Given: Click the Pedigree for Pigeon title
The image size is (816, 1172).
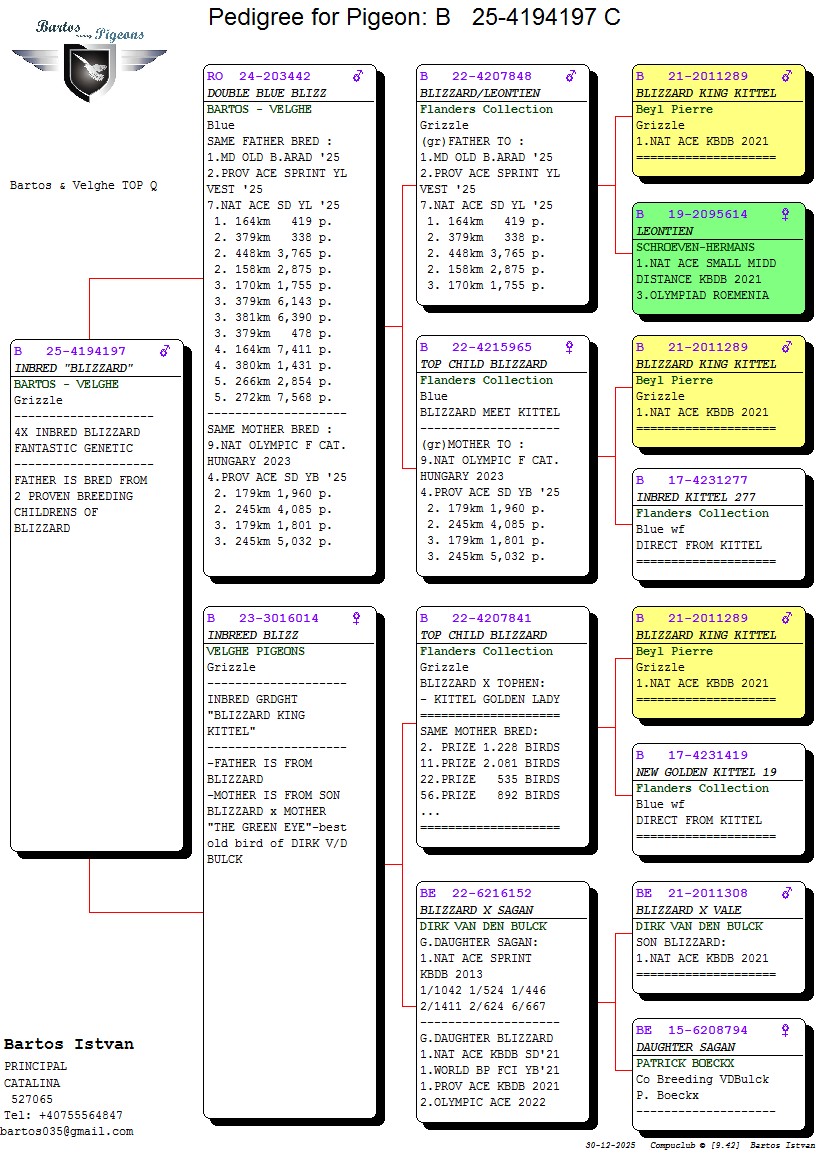Looking at the screenshot, I should [x=414, y=17].
